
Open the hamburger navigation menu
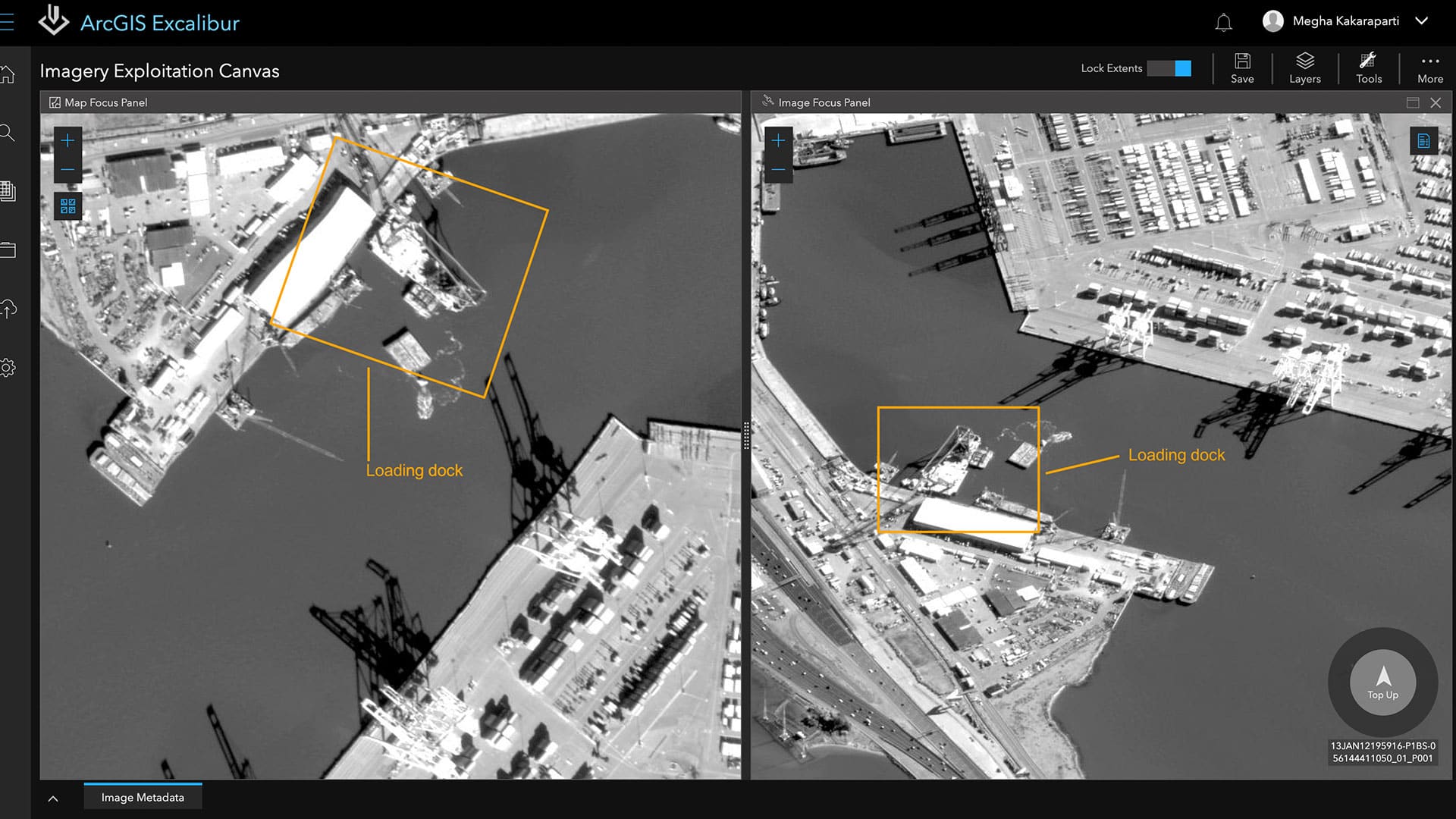pyautogui.click(x=7, y=23)
